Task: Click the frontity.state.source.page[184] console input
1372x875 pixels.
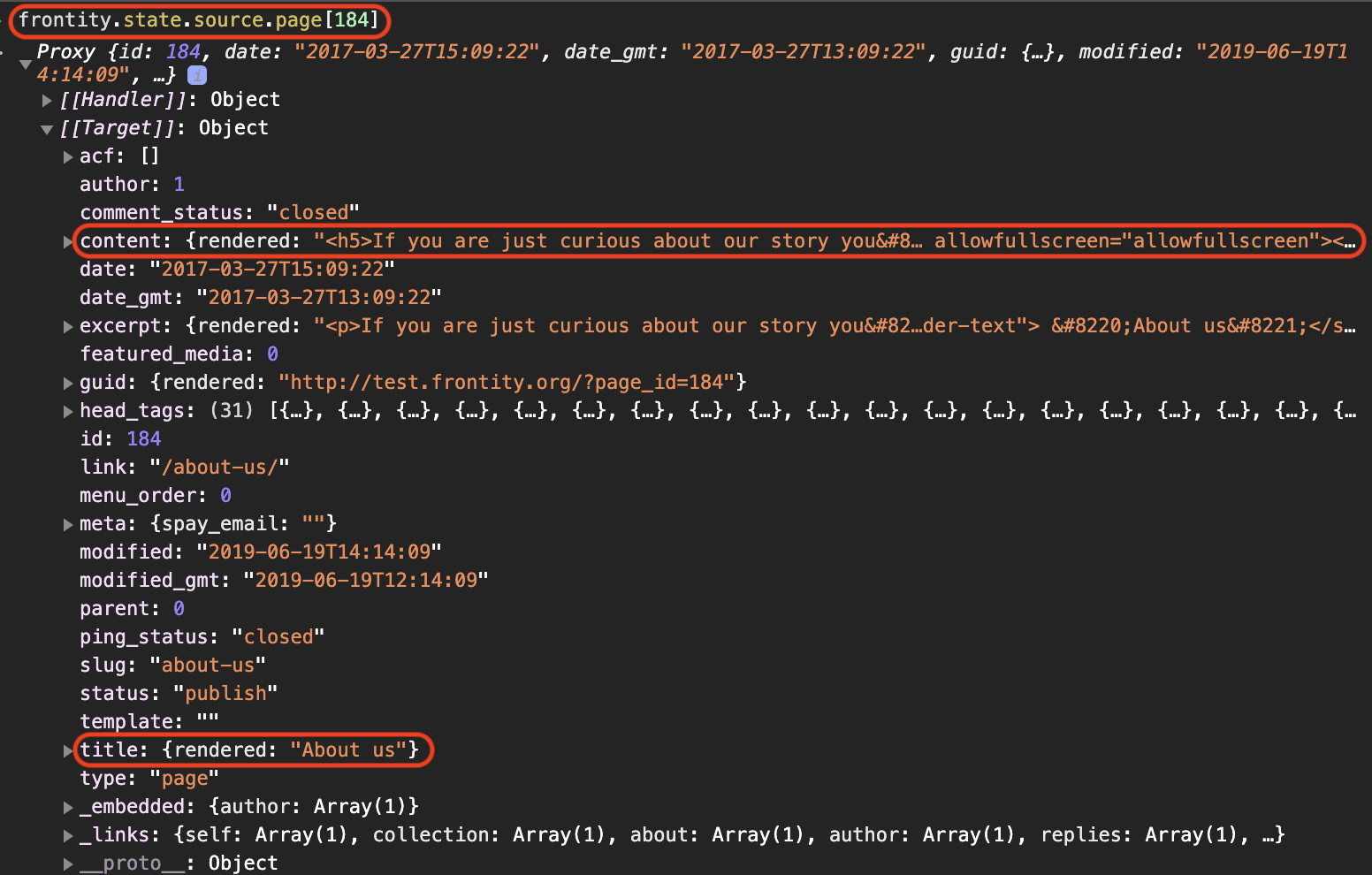Action: click(198, 19)
